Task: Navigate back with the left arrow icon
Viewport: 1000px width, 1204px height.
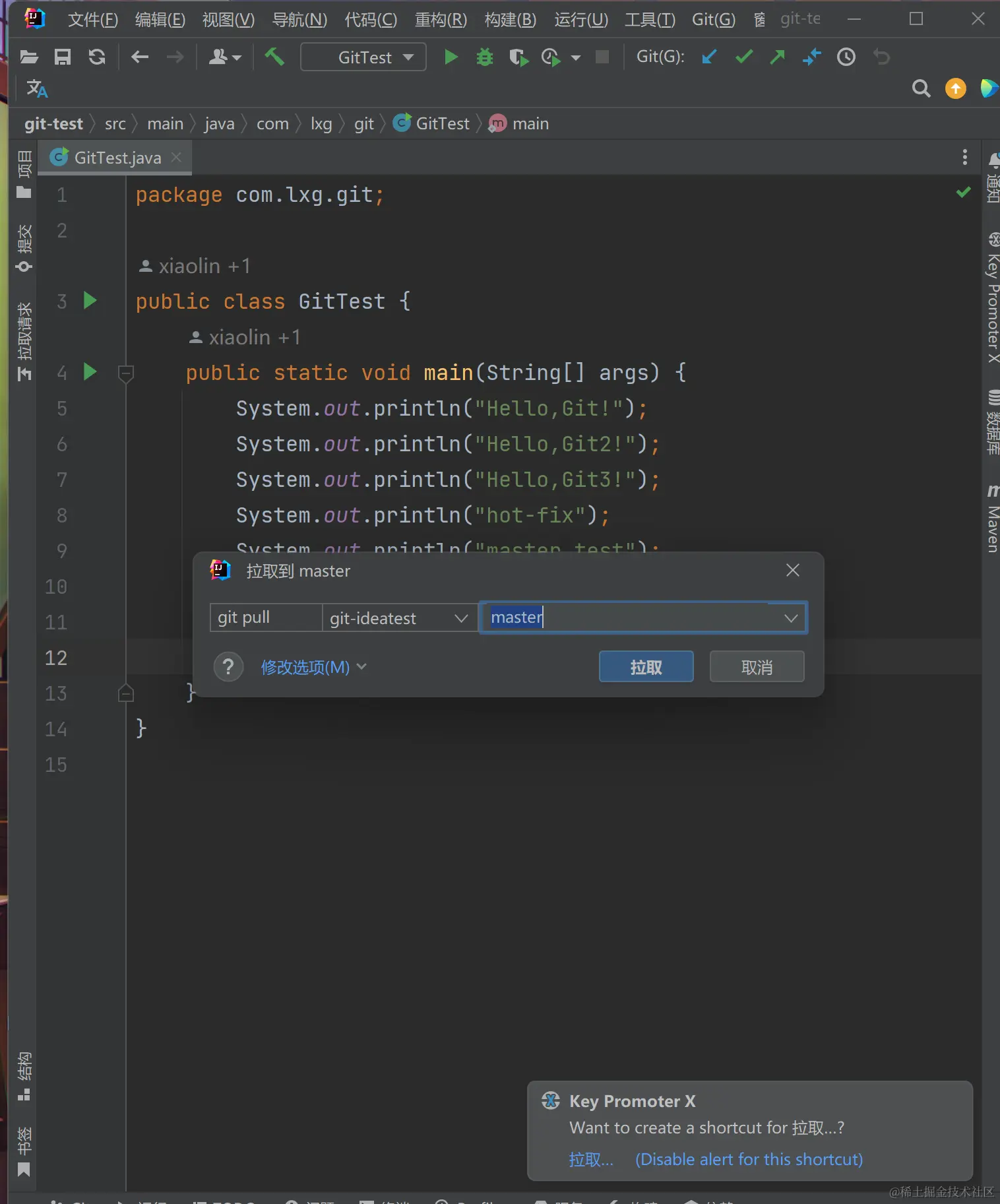Action: pyautogui.click(x=140, y=57)
